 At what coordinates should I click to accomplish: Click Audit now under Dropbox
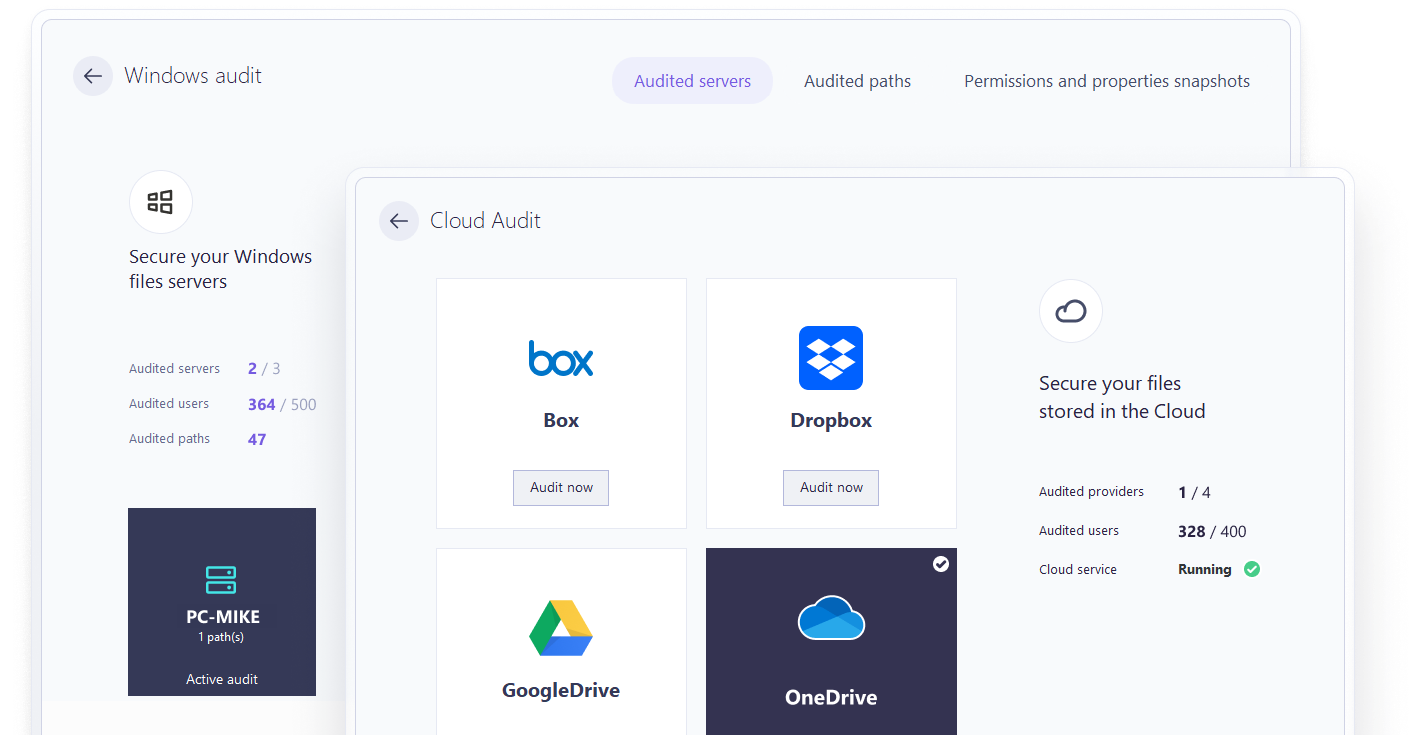pyautogui.click(x=831, y=488)
